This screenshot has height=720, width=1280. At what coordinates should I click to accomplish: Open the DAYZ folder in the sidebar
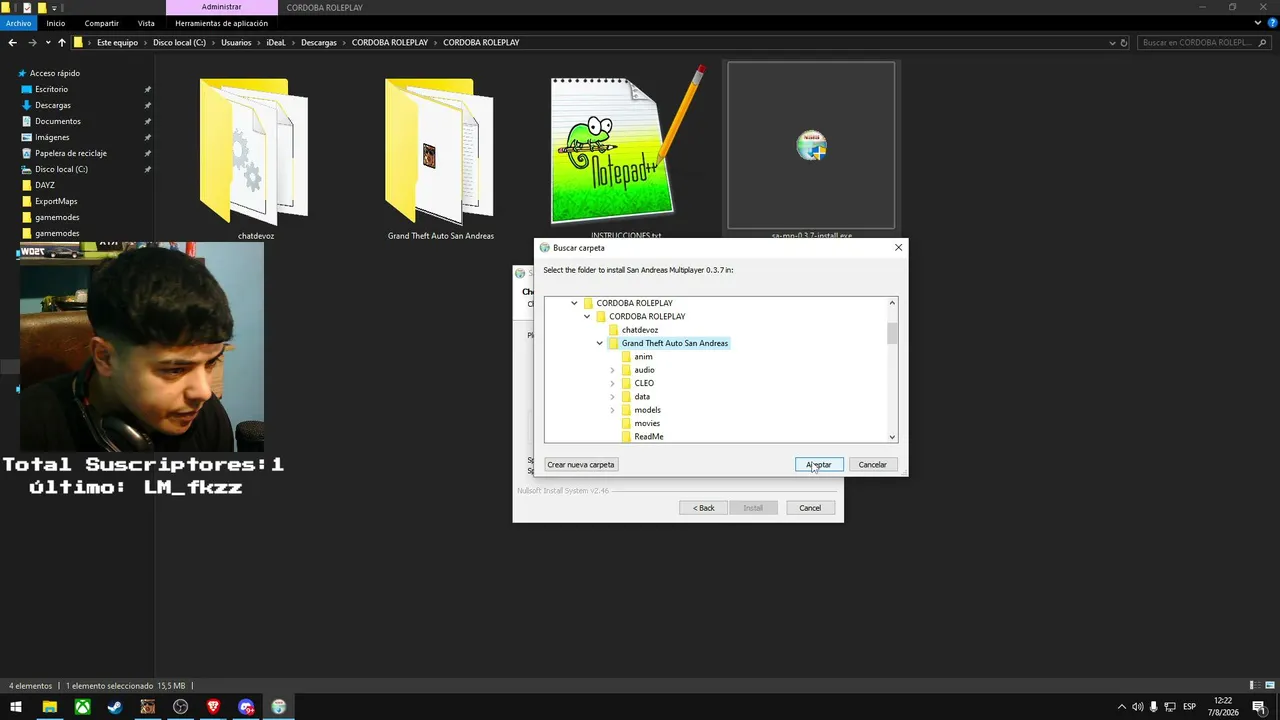tap(45, 185)
